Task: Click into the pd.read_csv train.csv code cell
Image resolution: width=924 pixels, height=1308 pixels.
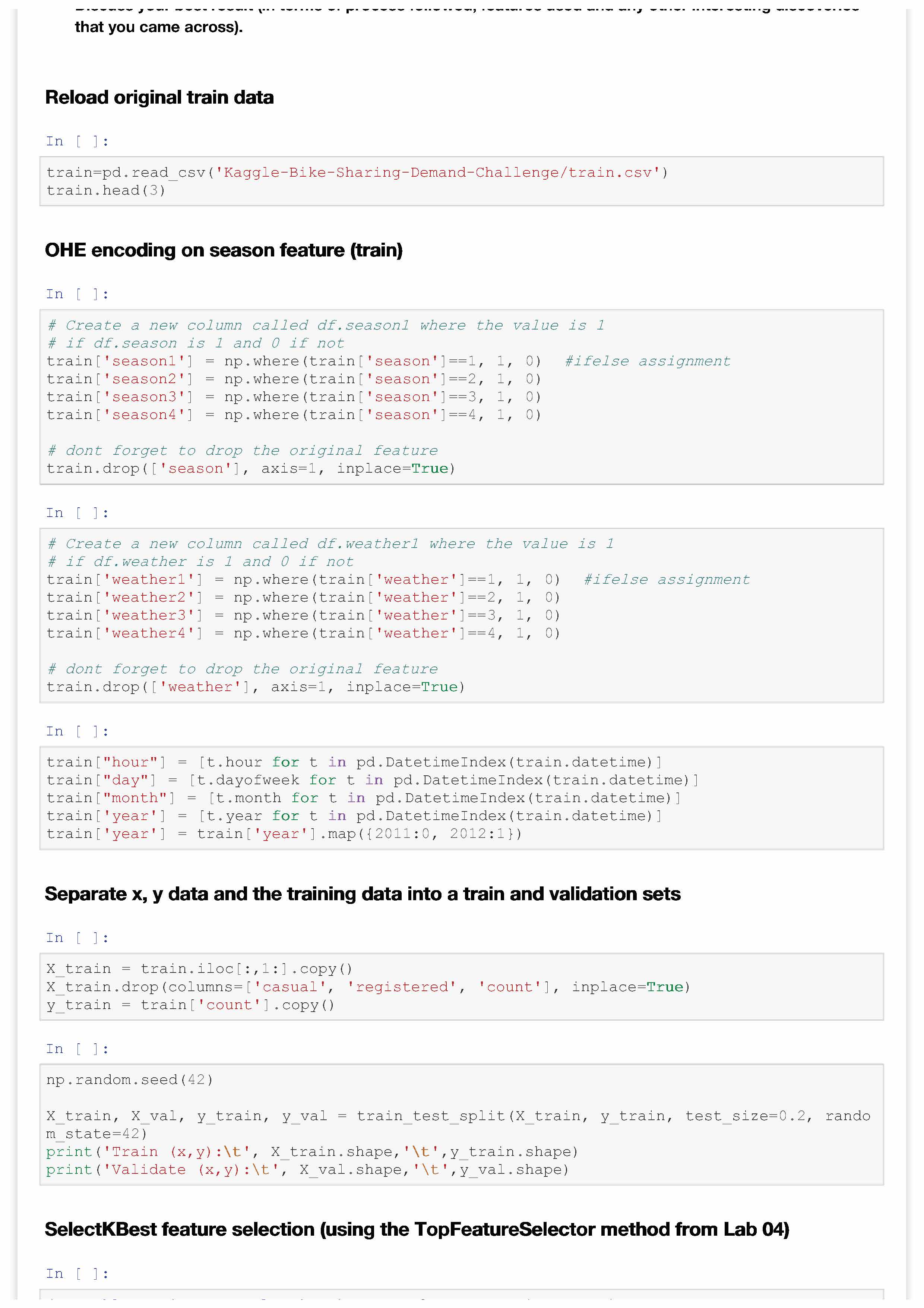Action: [x=461, y=181]
